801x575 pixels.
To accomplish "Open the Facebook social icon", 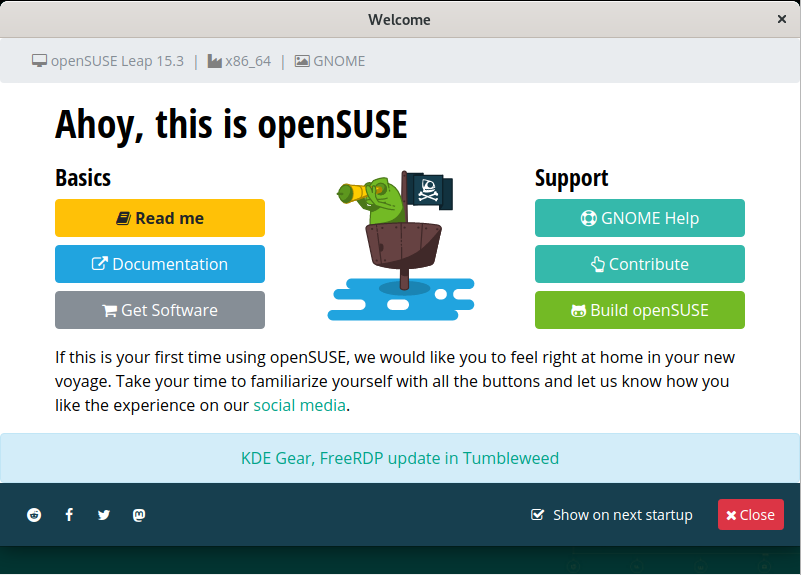I will pyautogui.click(x=69, y=515).
